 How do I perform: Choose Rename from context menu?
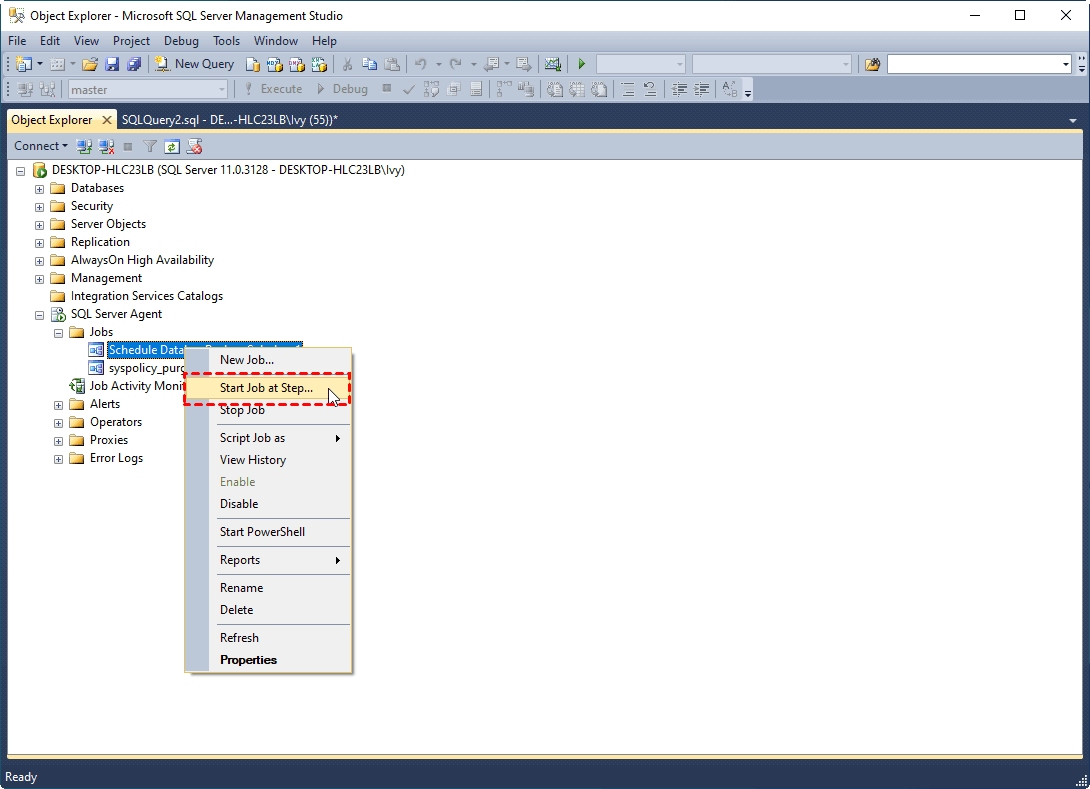[x=268, y=588]
